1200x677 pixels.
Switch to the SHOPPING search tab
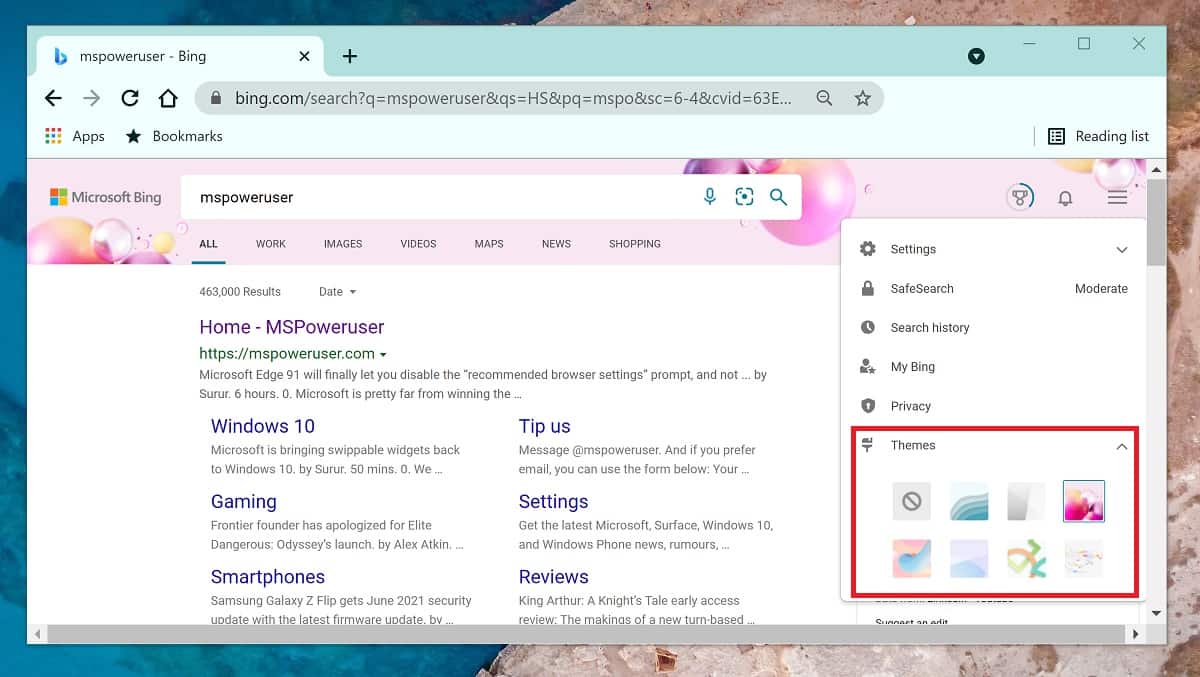click(x=635, y=244)
